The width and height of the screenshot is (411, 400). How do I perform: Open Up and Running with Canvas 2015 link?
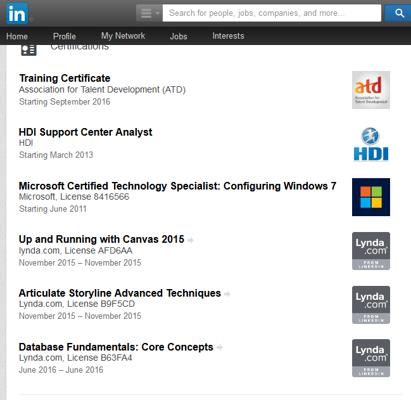click(x=101, y=239)
